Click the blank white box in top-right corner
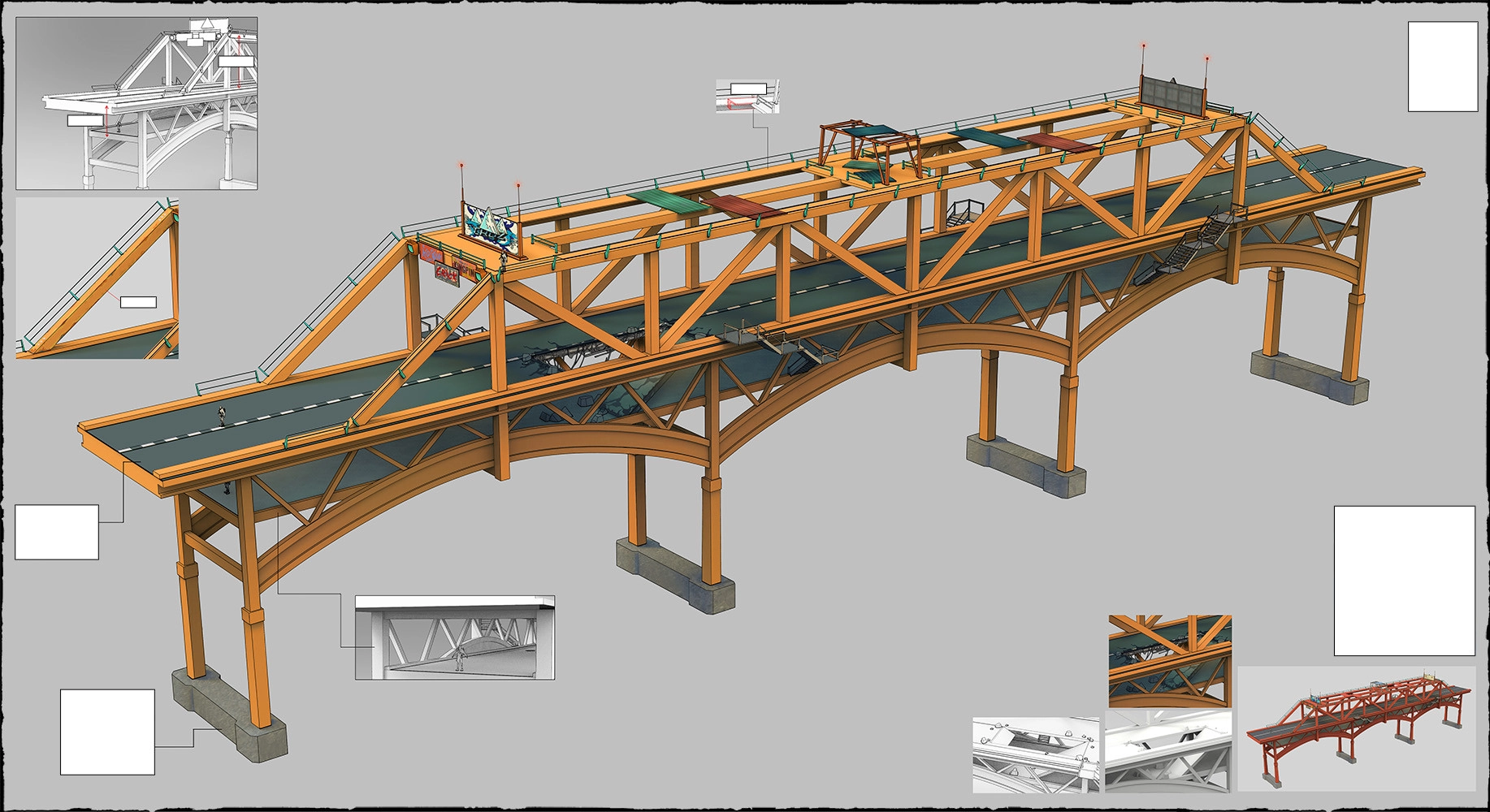1490x812 pixels. [1442, 67]
